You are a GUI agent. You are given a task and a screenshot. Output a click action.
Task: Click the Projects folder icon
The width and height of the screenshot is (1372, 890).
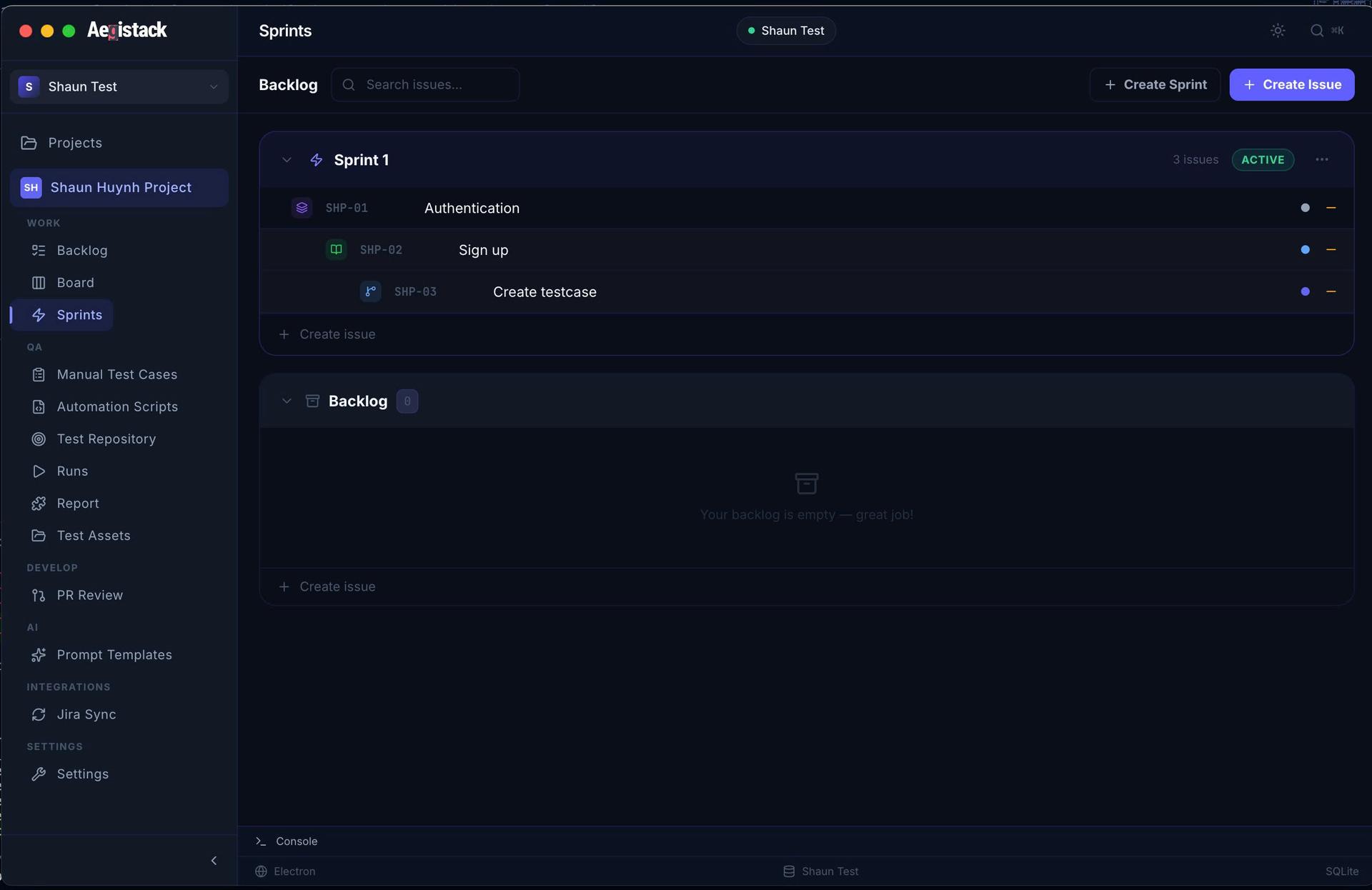click(x=29, y=143)
